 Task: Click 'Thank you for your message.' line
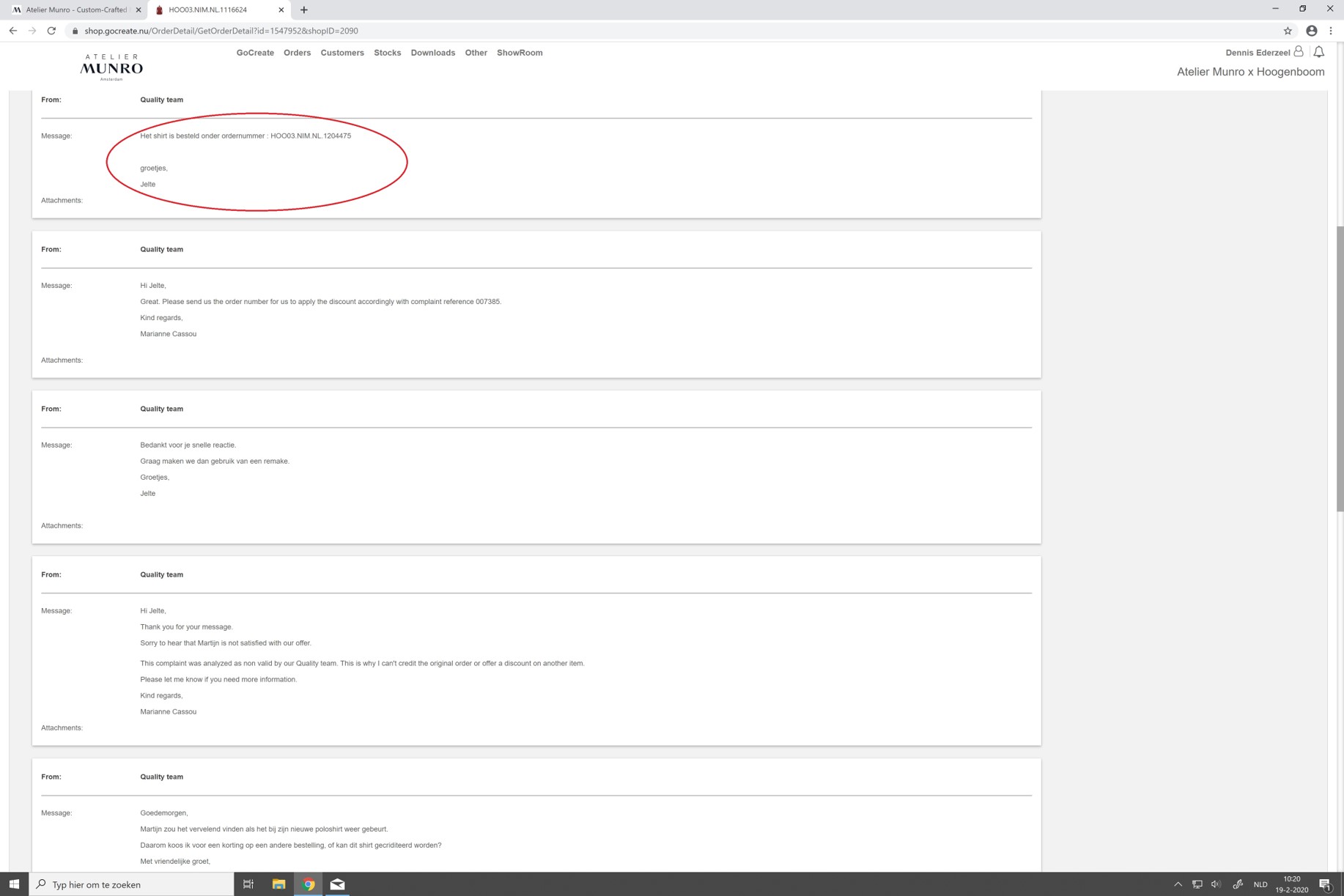point(186,626)
